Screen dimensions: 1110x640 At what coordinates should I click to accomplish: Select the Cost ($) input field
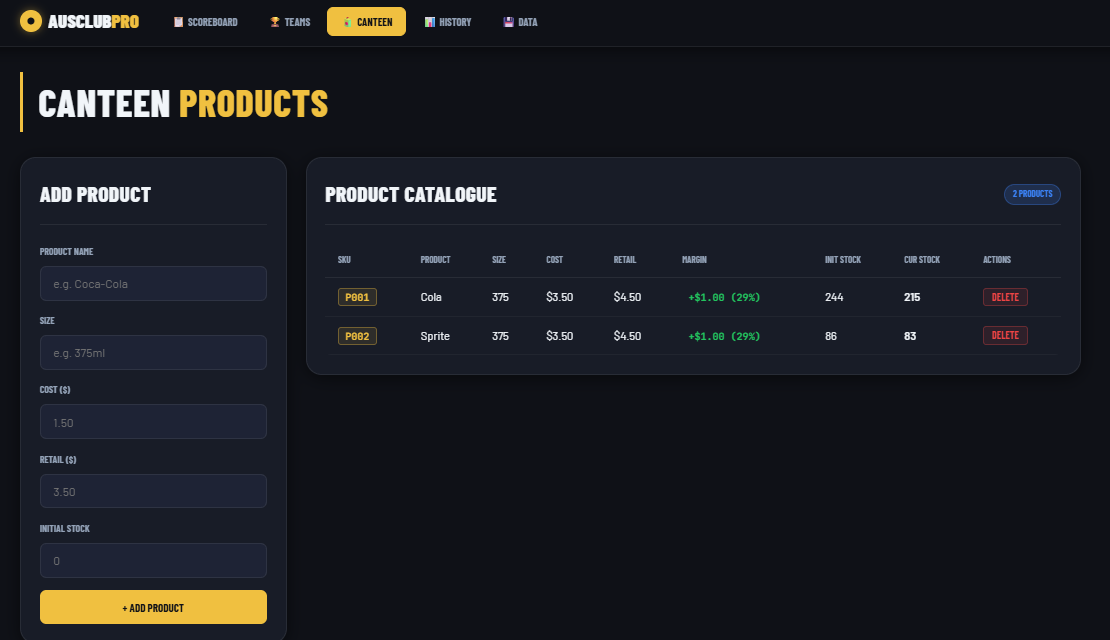[x=153, y=422]
